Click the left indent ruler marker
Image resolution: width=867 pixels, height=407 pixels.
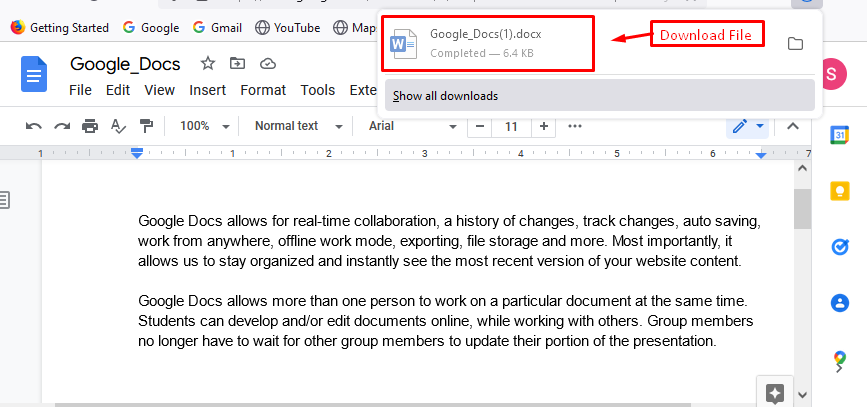(137, 153)
